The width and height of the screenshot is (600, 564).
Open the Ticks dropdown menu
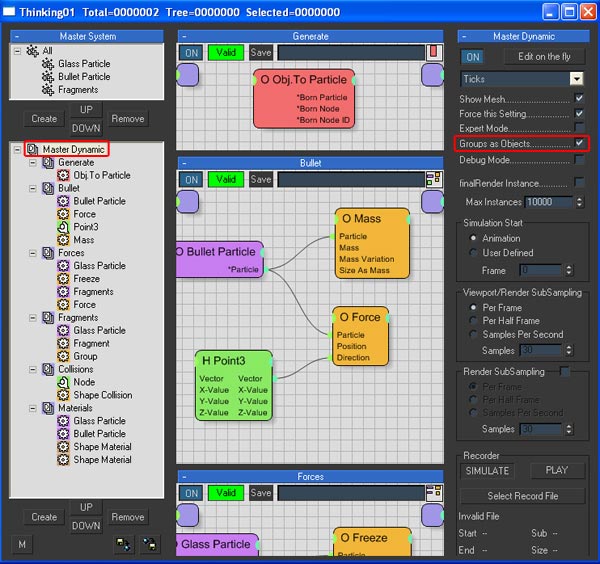(x=576, y=79)
